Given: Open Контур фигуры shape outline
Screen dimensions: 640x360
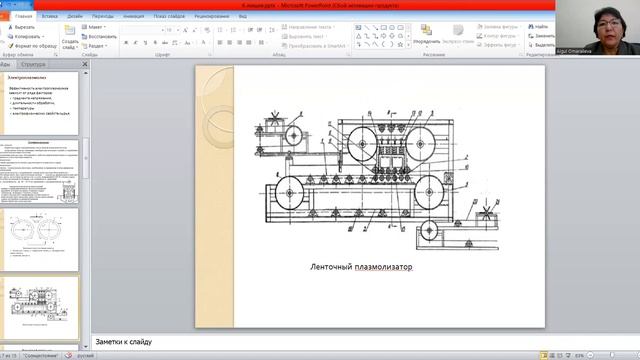Looking at the screenshot, I should tap(498, 36).
